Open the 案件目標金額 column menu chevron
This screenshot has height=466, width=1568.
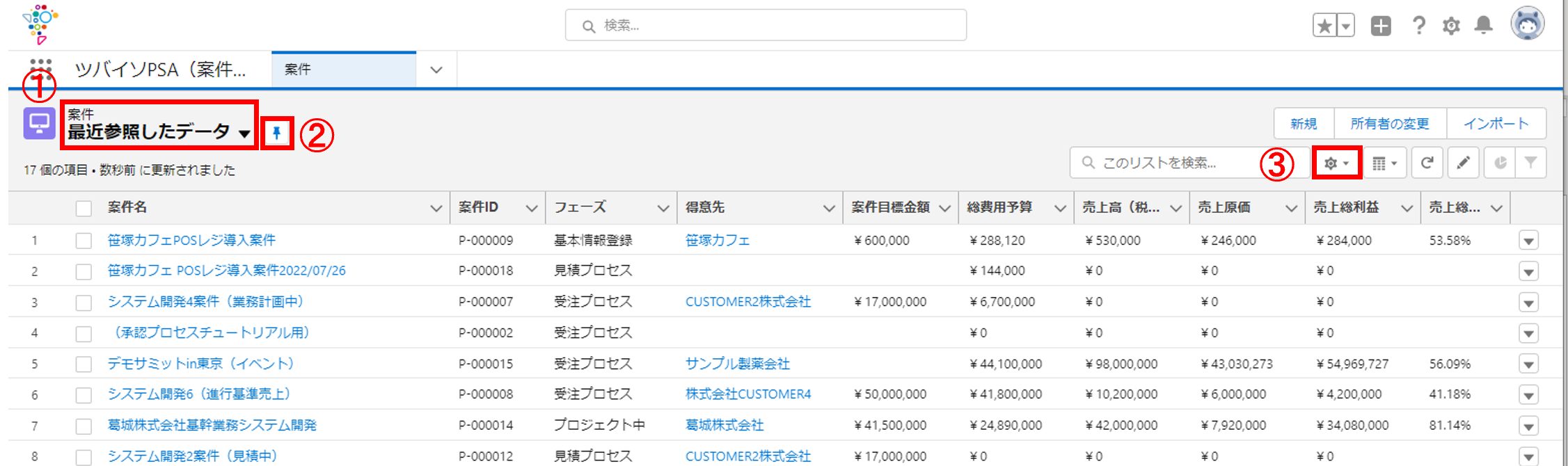coord(945,208)
